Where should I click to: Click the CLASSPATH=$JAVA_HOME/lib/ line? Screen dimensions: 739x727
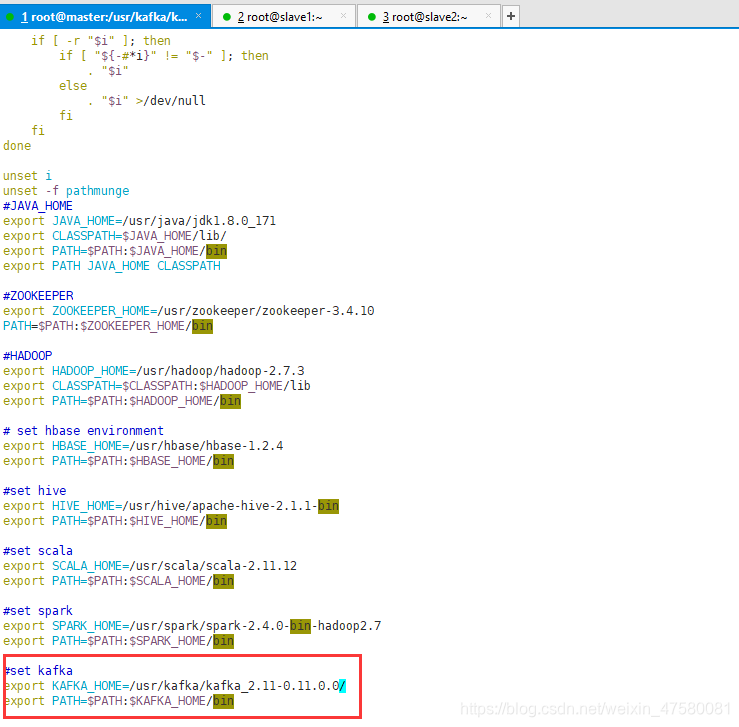click(x=115, y=236)
